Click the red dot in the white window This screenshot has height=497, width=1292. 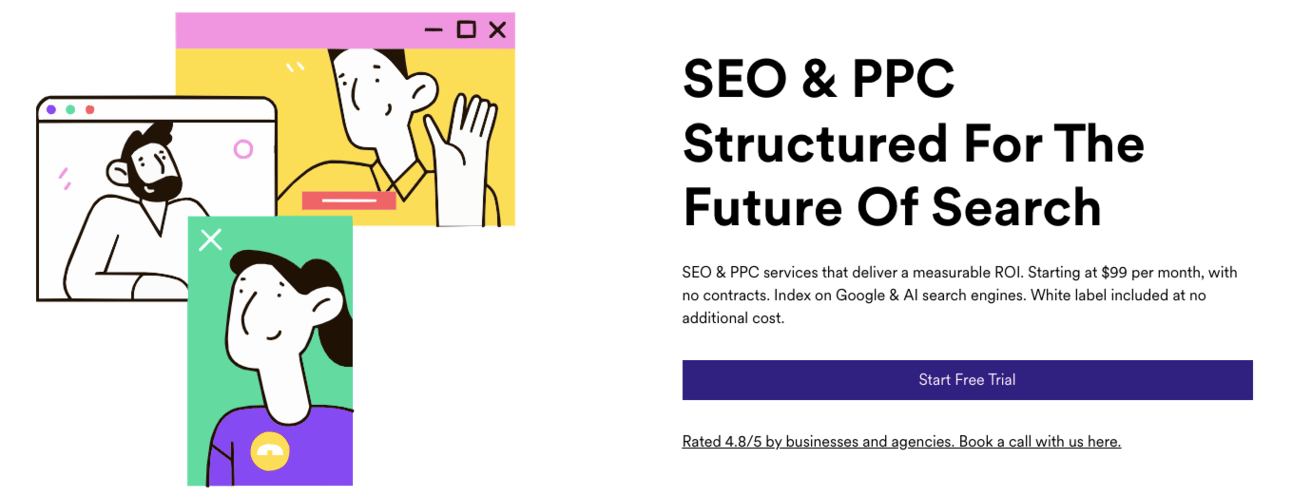click(89, 109)
